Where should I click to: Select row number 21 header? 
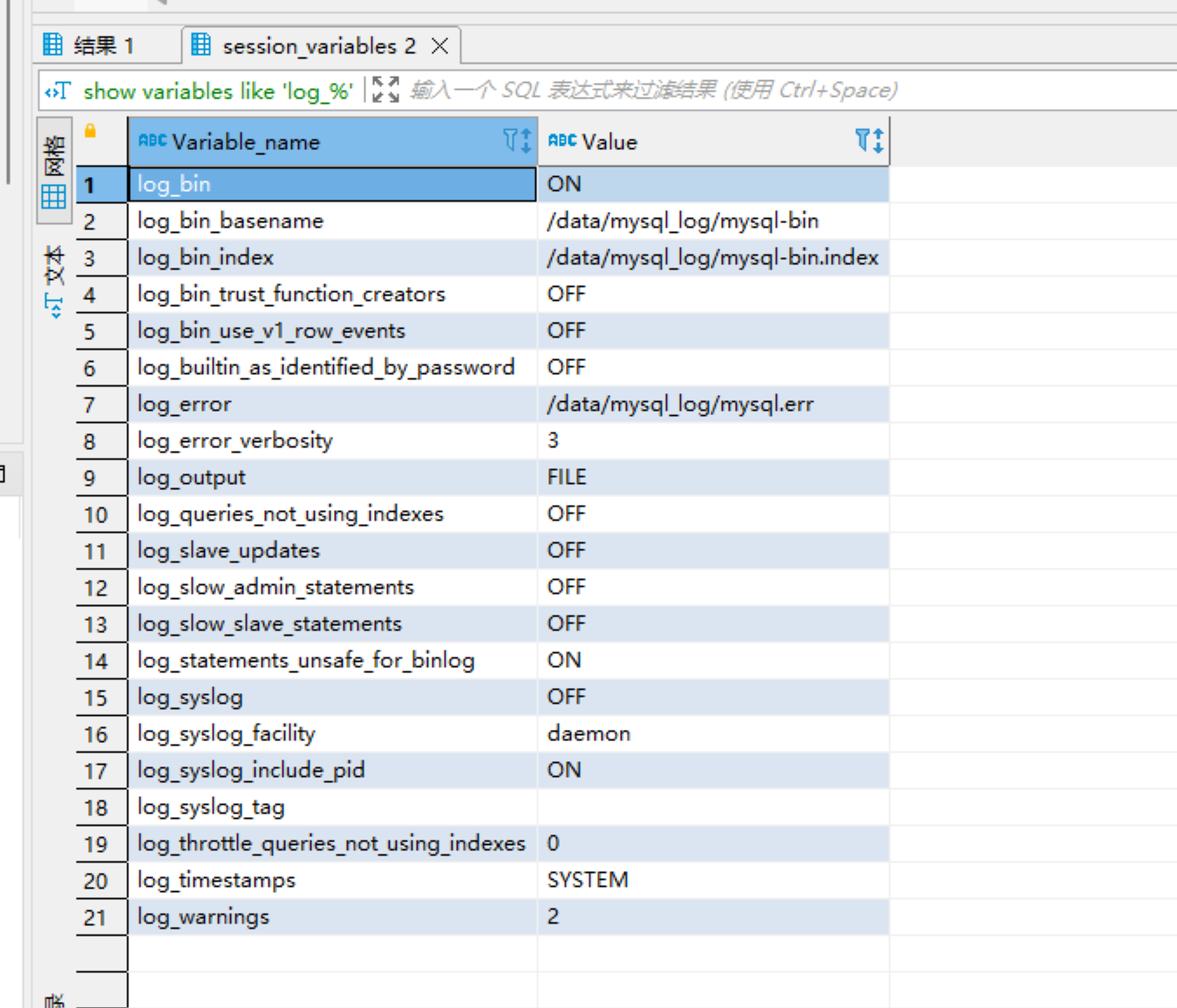102,917
